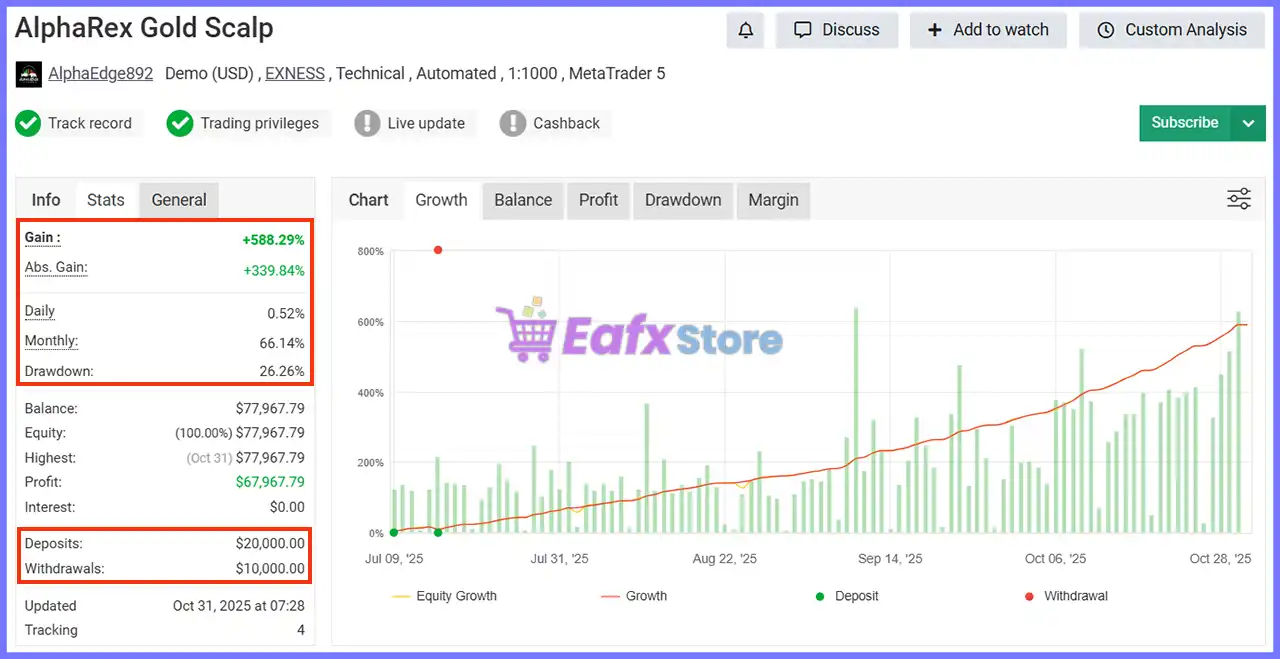Toggle the Growth legend entry

coord(634,596)
